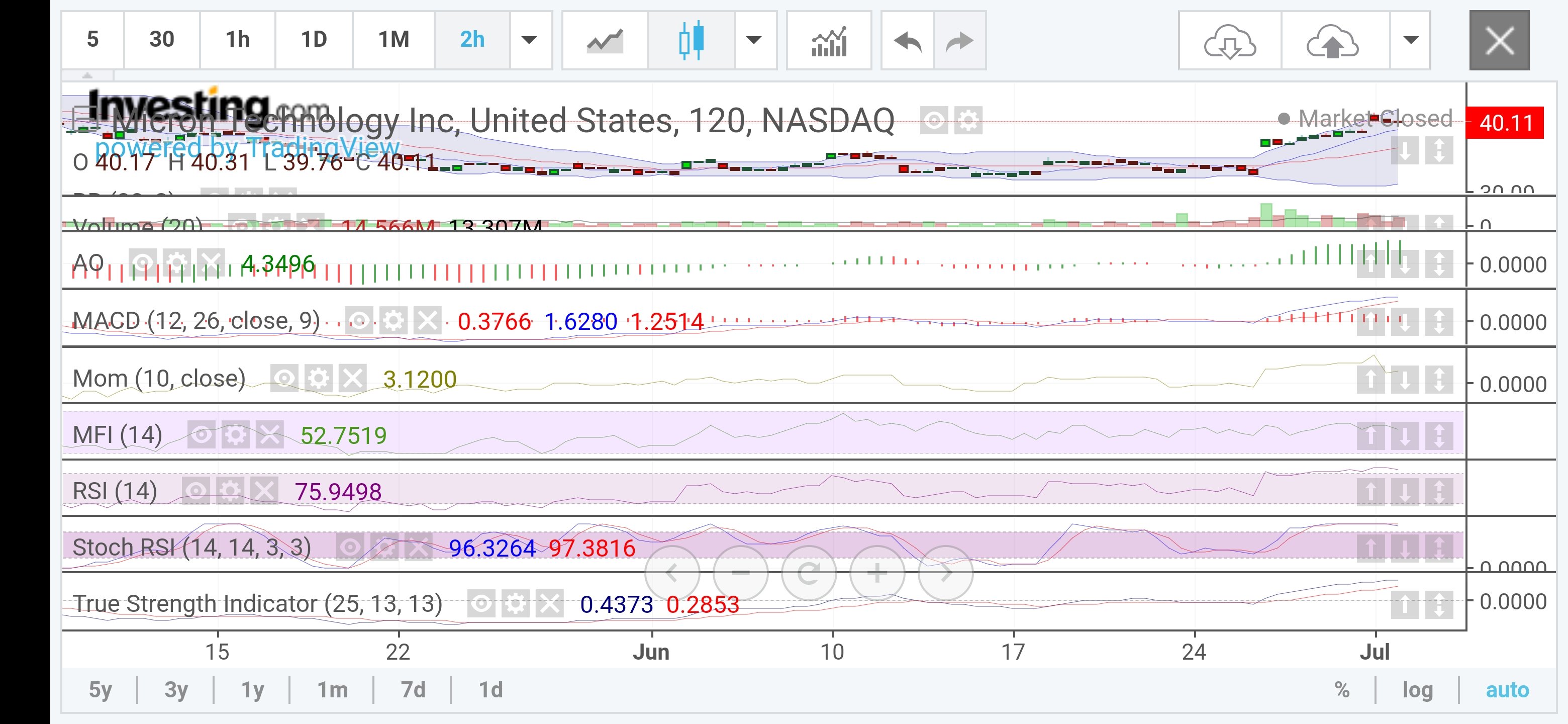Toggle log scale mode
Image resolution: width=1568 pixels, height=724 pixels.
click(1418, 690)
